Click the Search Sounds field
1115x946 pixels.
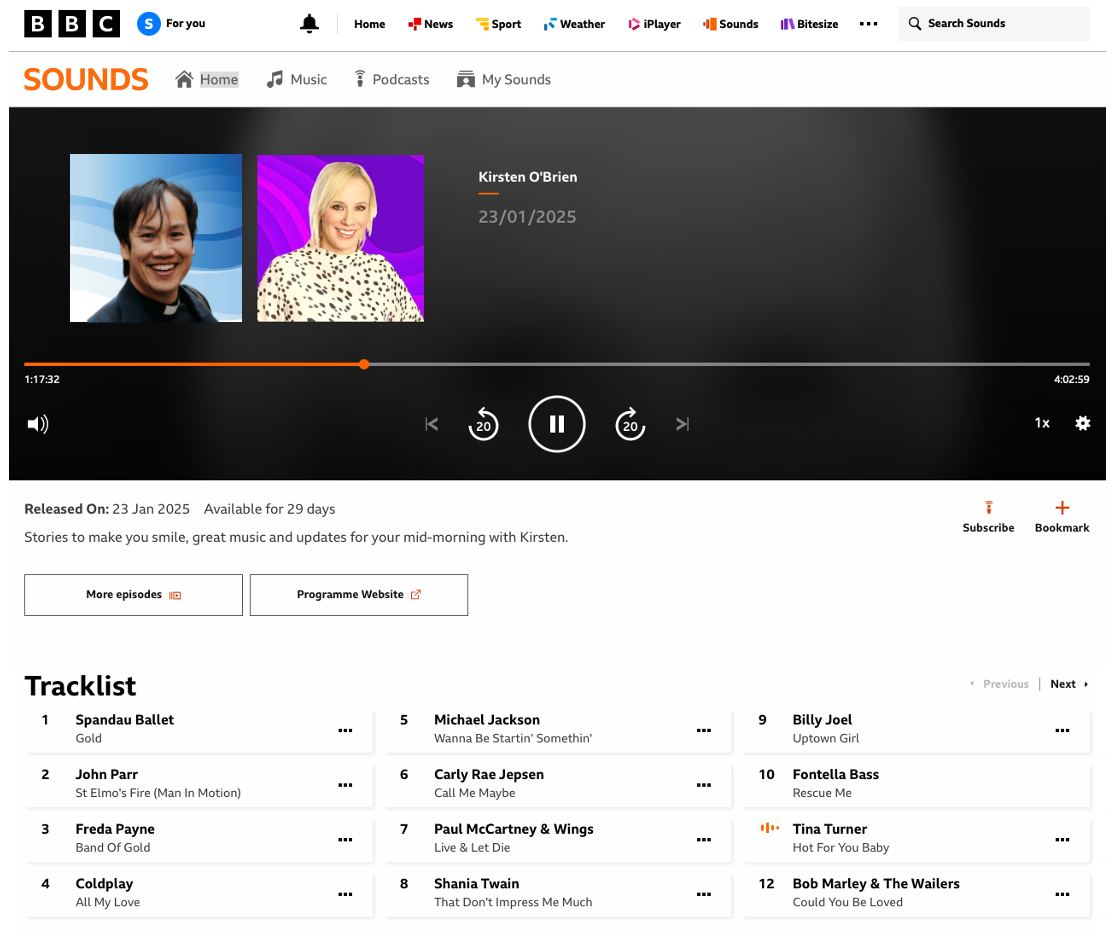click(993, 23)
